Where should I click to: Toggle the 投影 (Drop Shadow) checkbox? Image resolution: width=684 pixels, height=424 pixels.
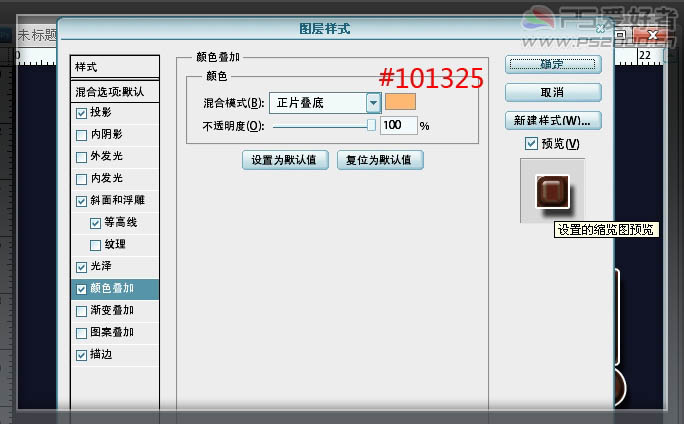click(x=81, y=113)
